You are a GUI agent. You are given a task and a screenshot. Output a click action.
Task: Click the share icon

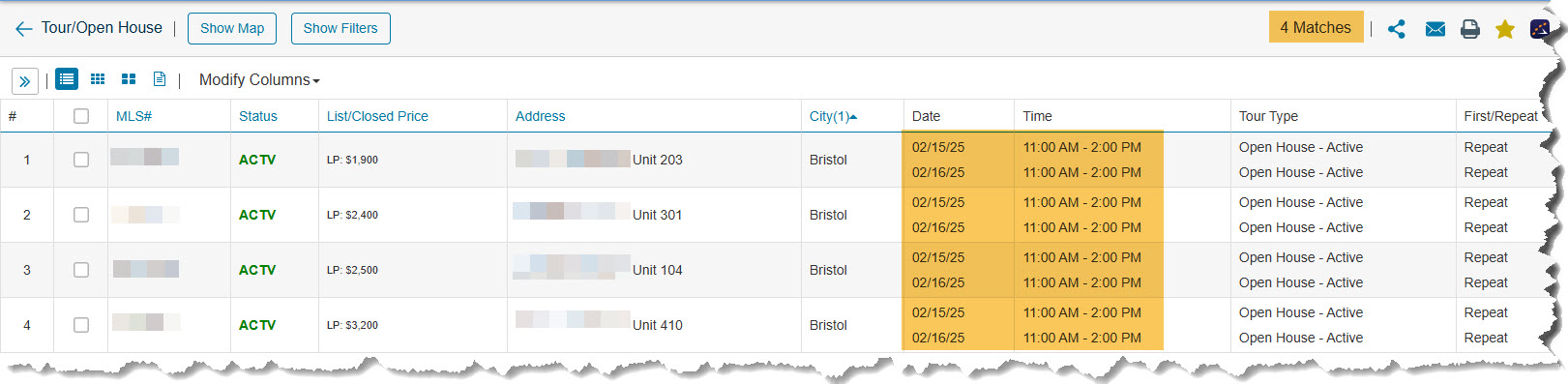pos(1396,29)
